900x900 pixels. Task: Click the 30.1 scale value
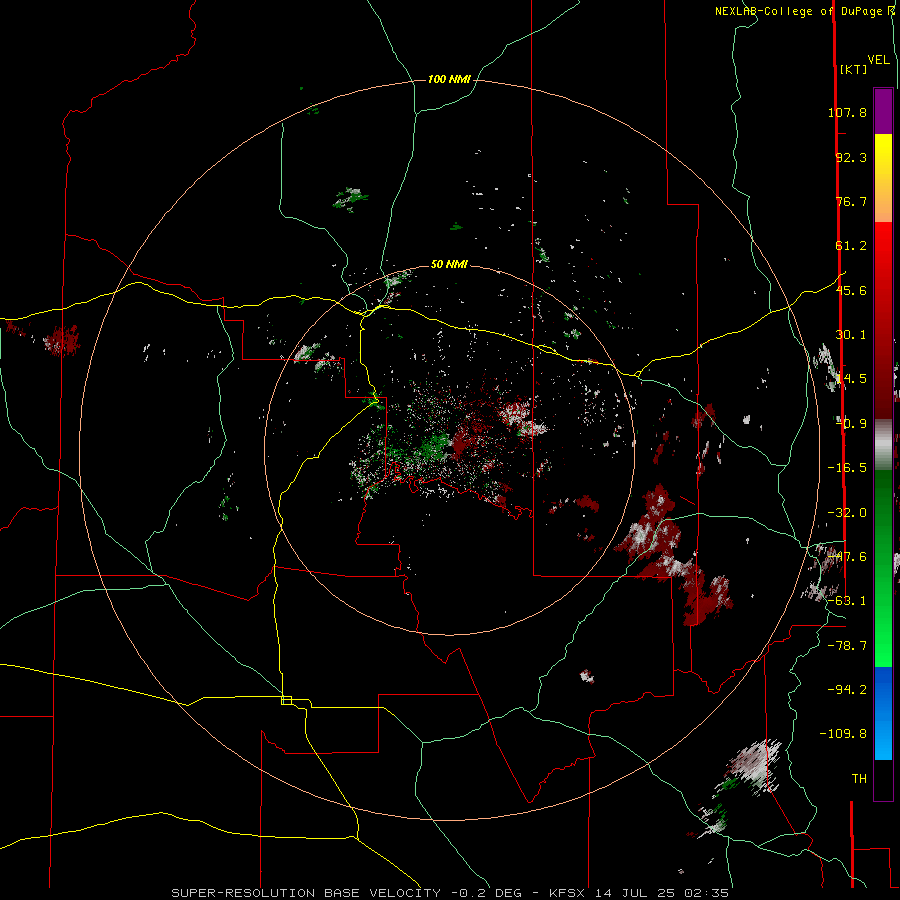[851, 335]
